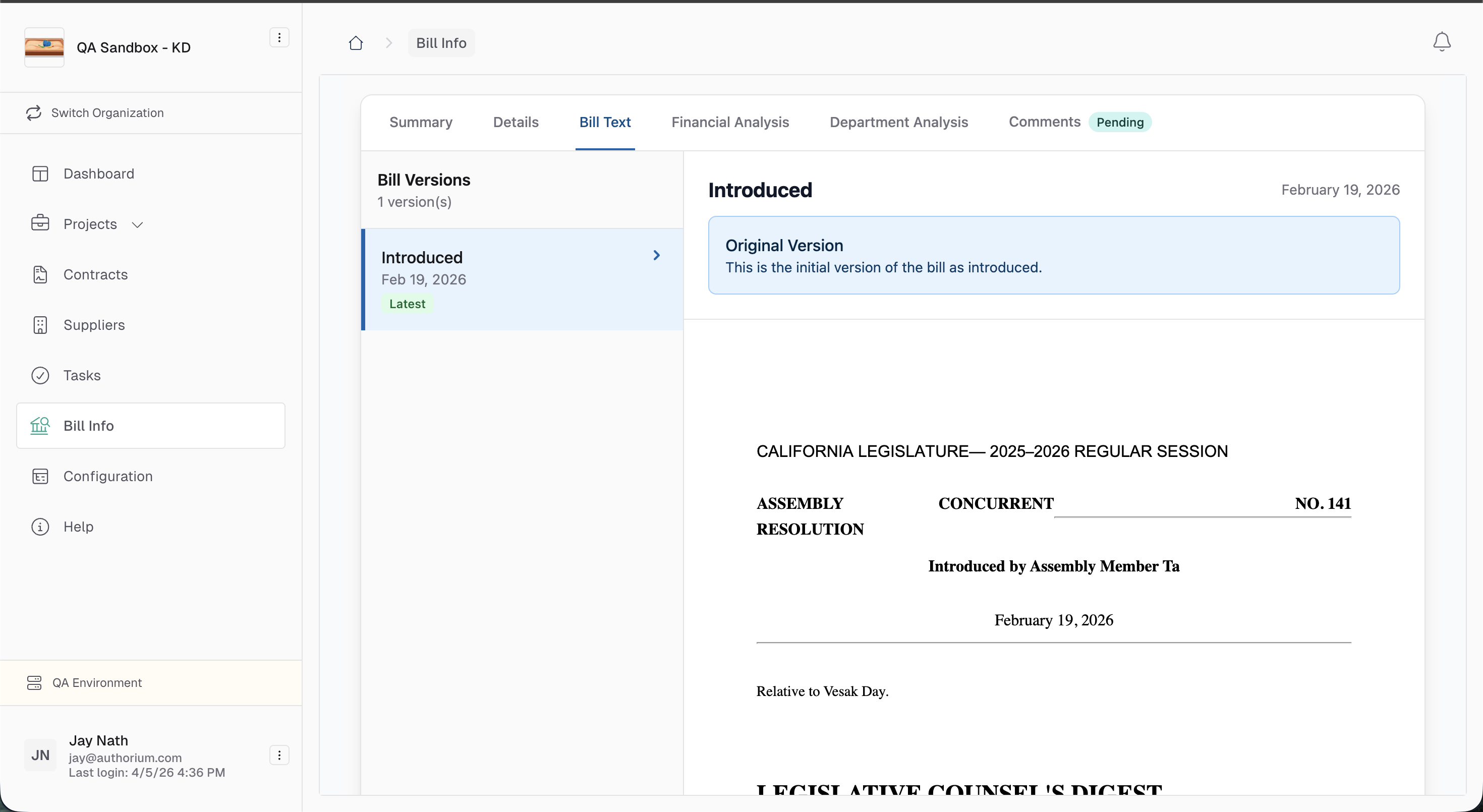
Task: Expand the Introduced bill version chevron
Action: point(657,255)
